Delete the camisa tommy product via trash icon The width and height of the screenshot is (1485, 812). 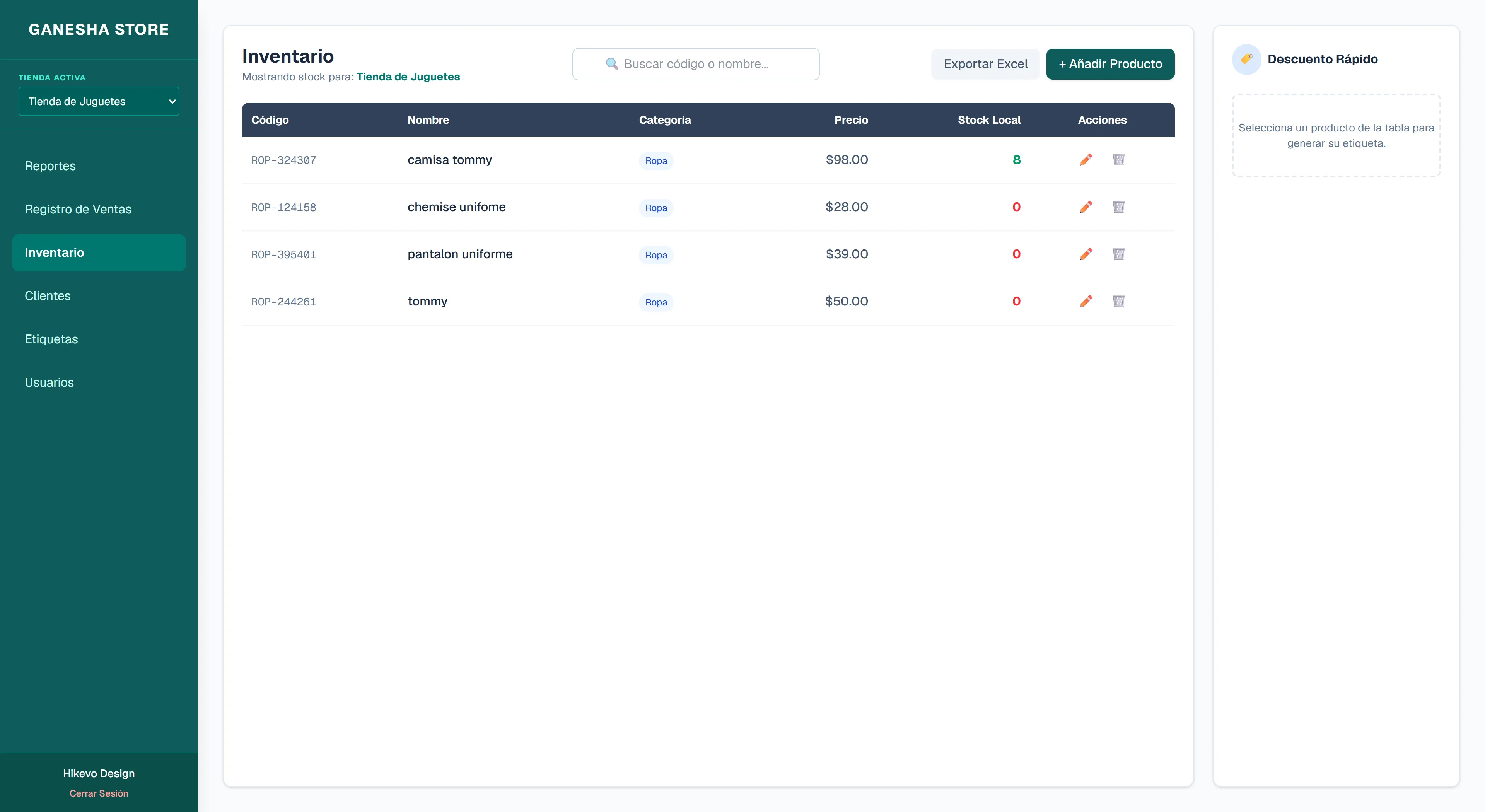pos(1118,160)
